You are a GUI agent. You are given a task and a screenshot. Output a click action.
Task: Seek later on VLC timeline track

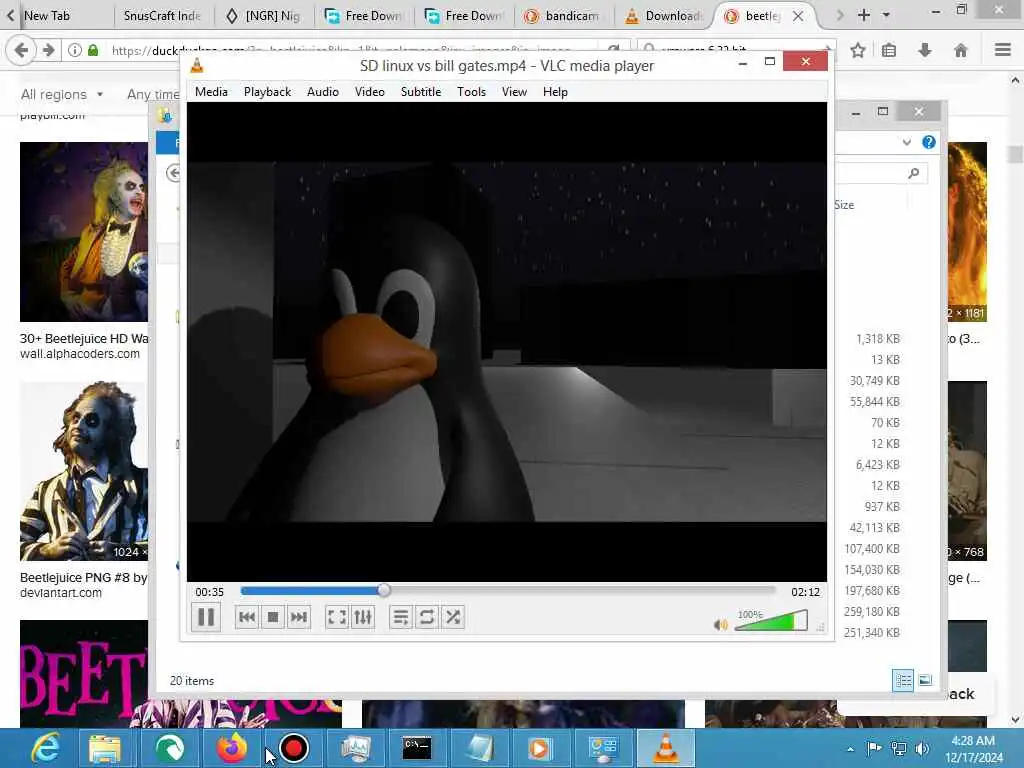581,590
